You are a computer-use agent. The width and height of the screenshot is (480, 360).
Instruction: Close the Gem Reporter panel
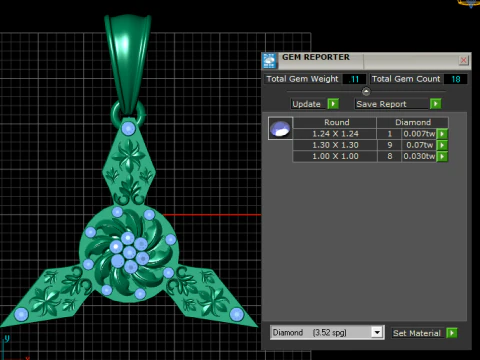(463, 60)
